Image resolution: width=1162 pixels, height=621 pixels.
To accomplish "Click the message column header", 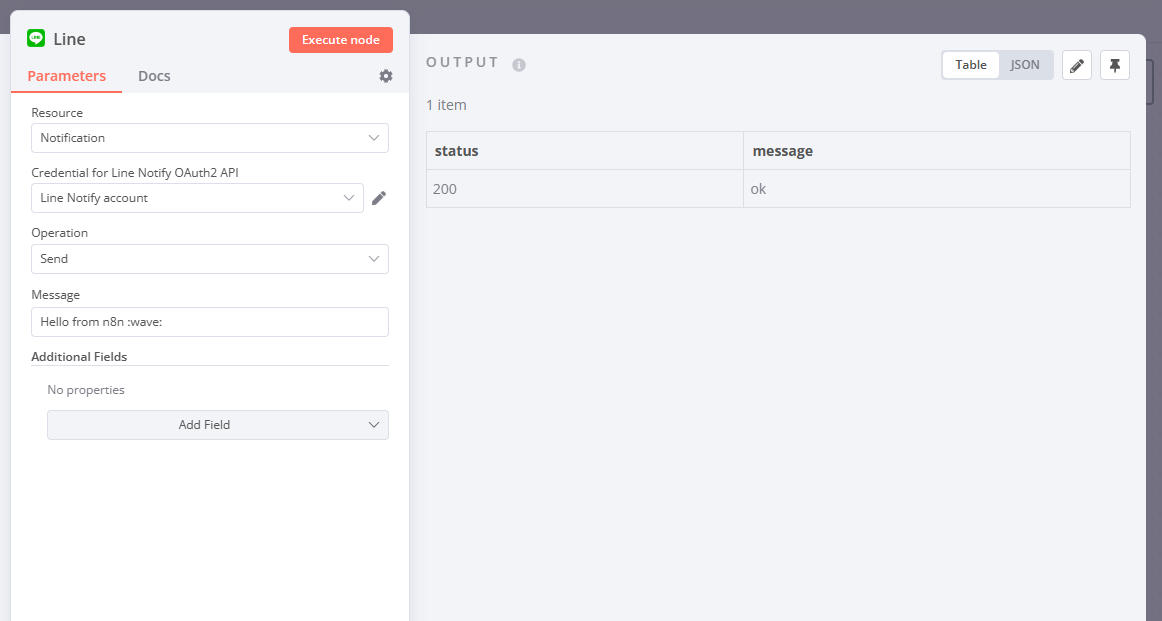I will [937, 150].
